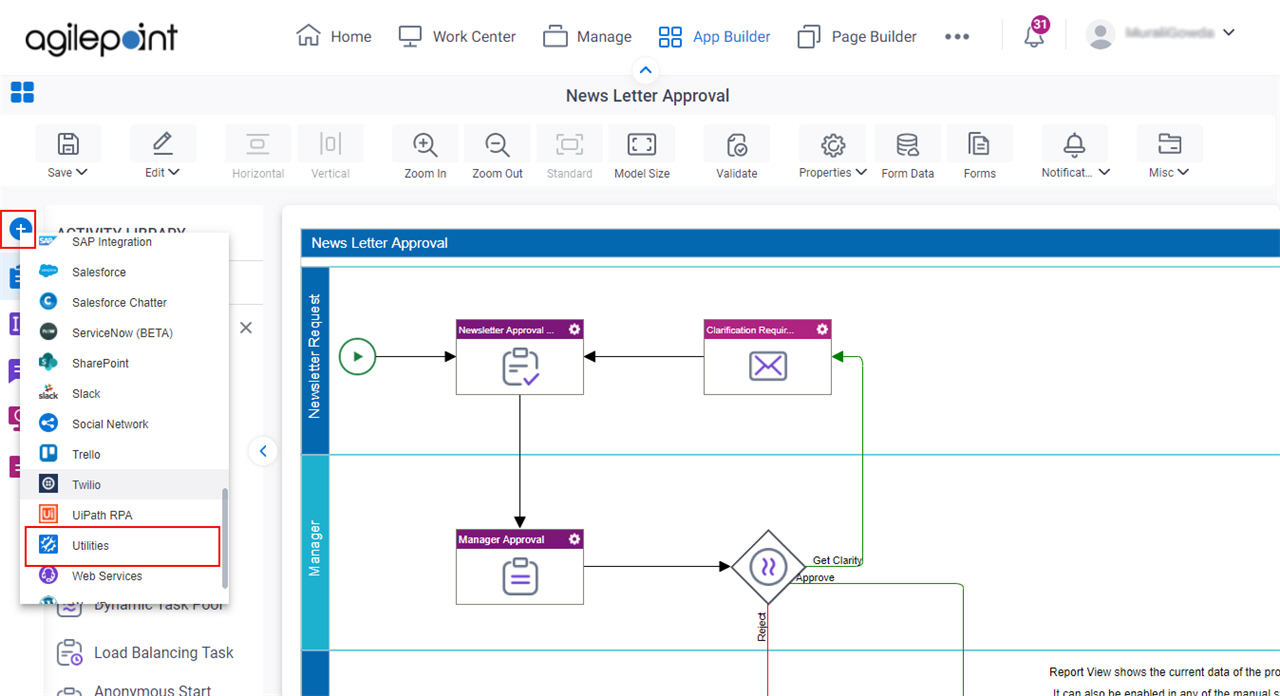Open Clarification Required activity gear settings
The height and width of the screenshot is (696, 1280).
(x=822, y=329)
